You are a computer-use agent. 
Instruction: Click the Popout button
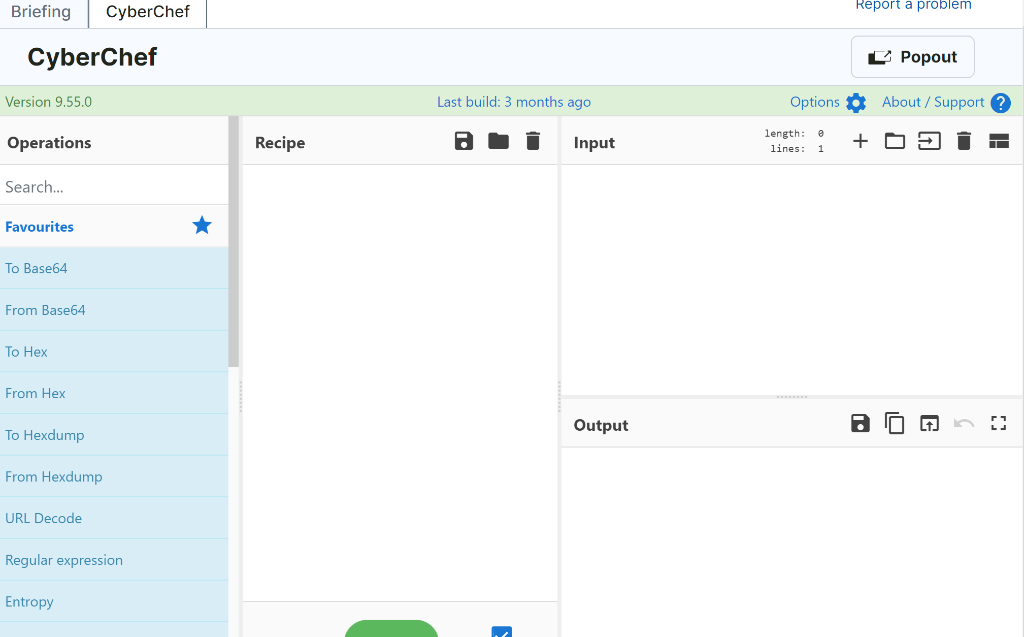pos(912,57)
